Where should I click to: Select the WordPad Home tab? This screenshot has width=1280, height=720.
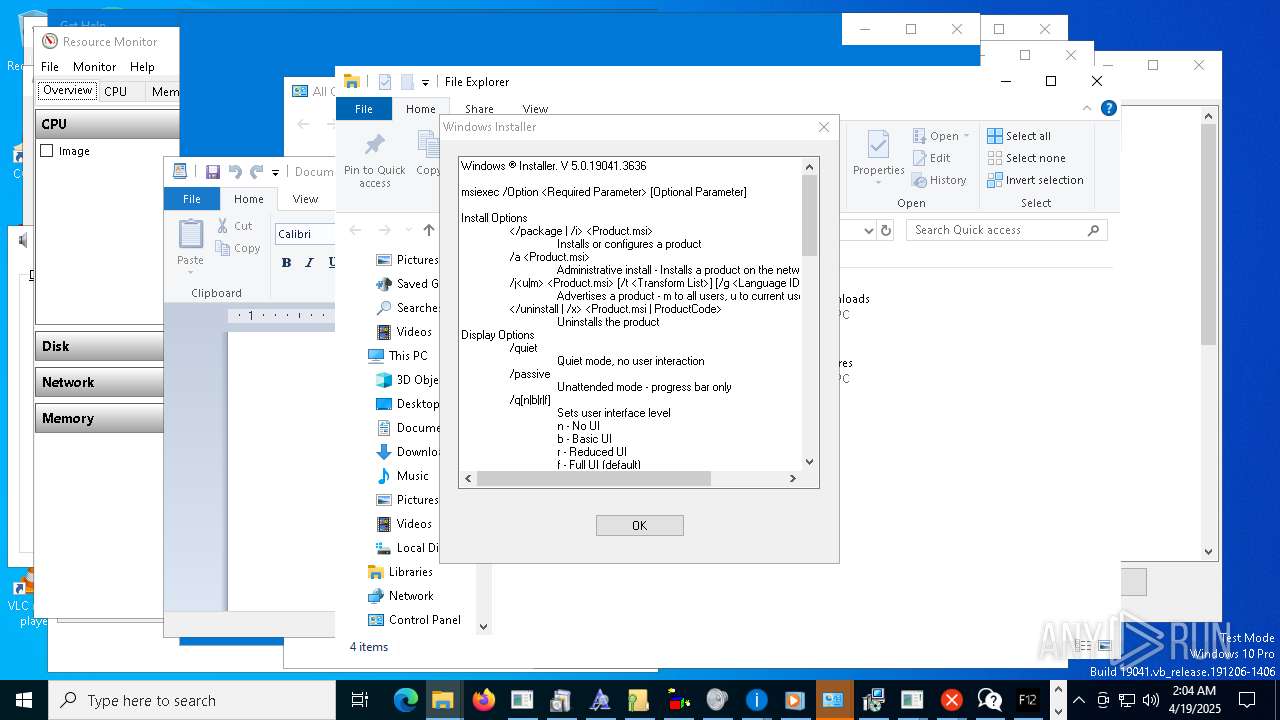[x=248, y=199]
